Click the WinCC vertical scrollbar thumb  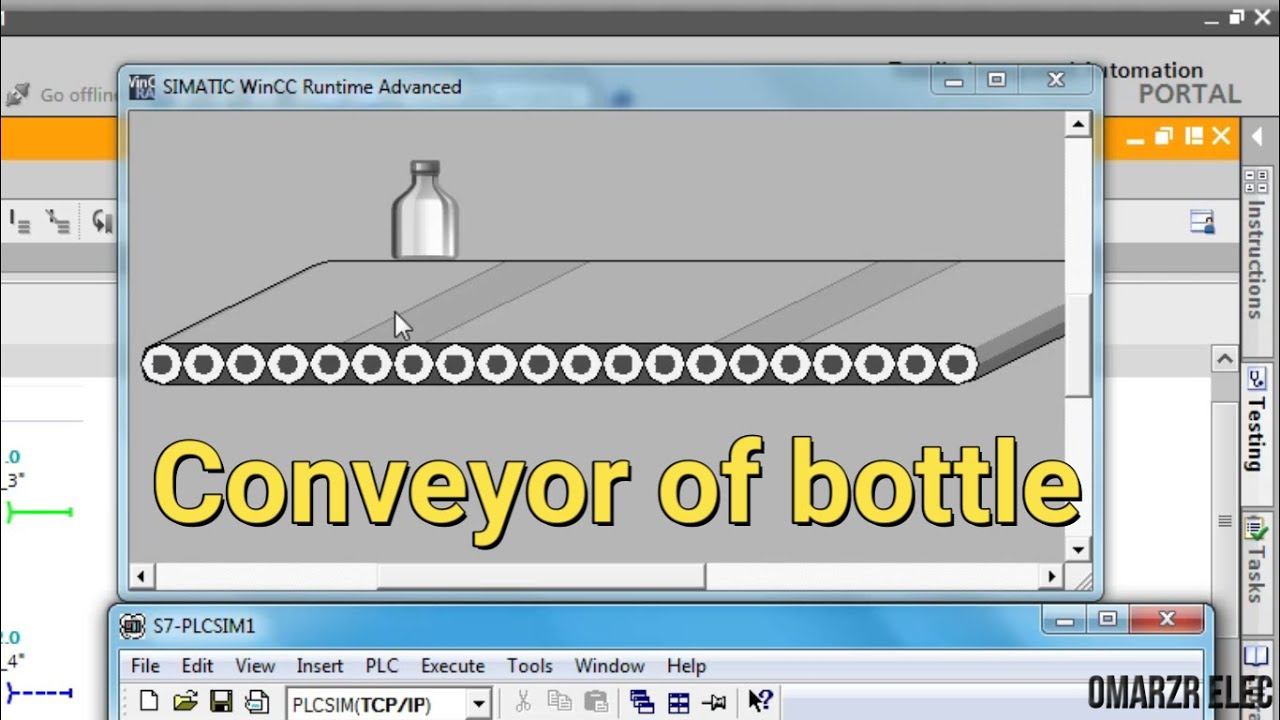(1077, 345)
